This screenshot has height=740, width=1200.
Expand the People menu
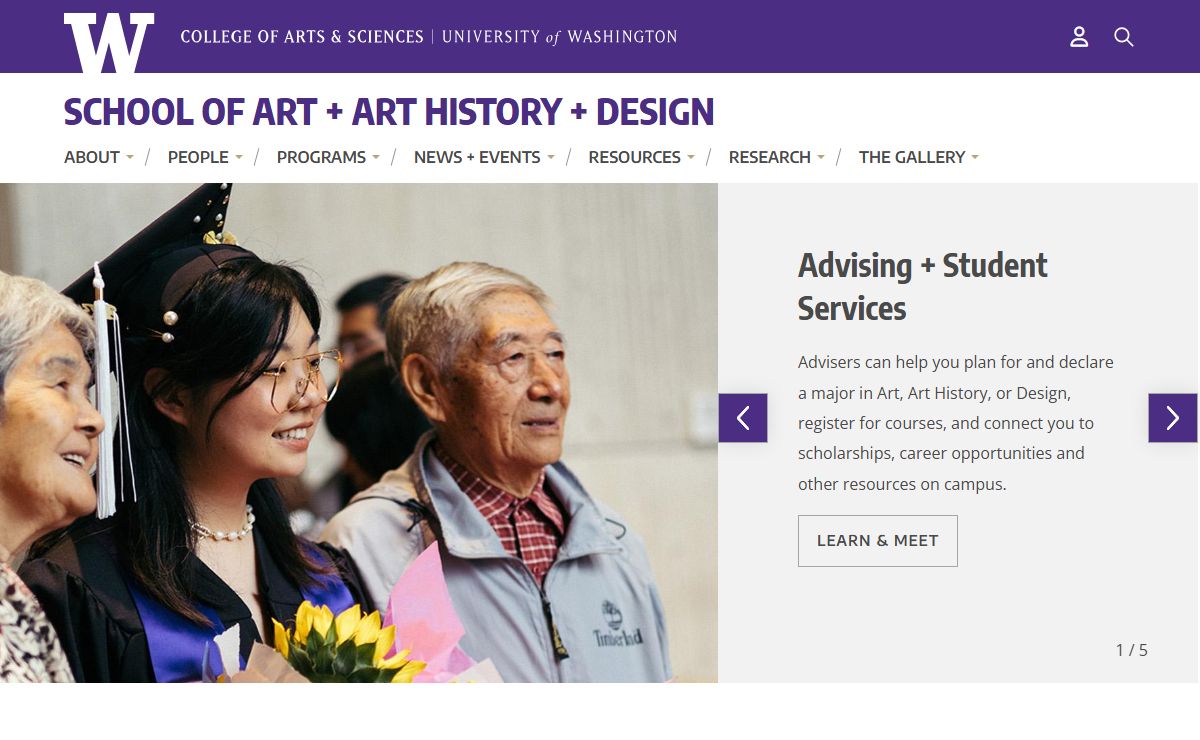pyautogui.click(x=205, y=157)
